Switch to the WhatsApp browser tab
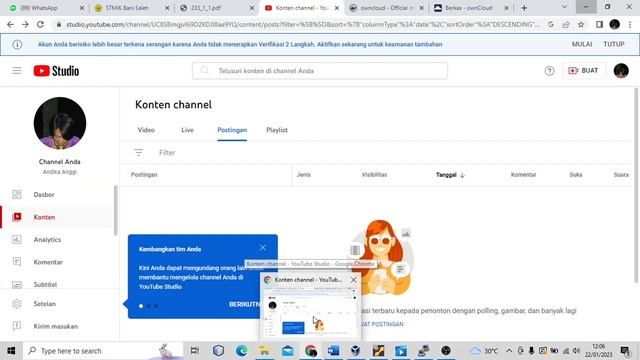Screen dimensions: 640x360 point(46,8)
